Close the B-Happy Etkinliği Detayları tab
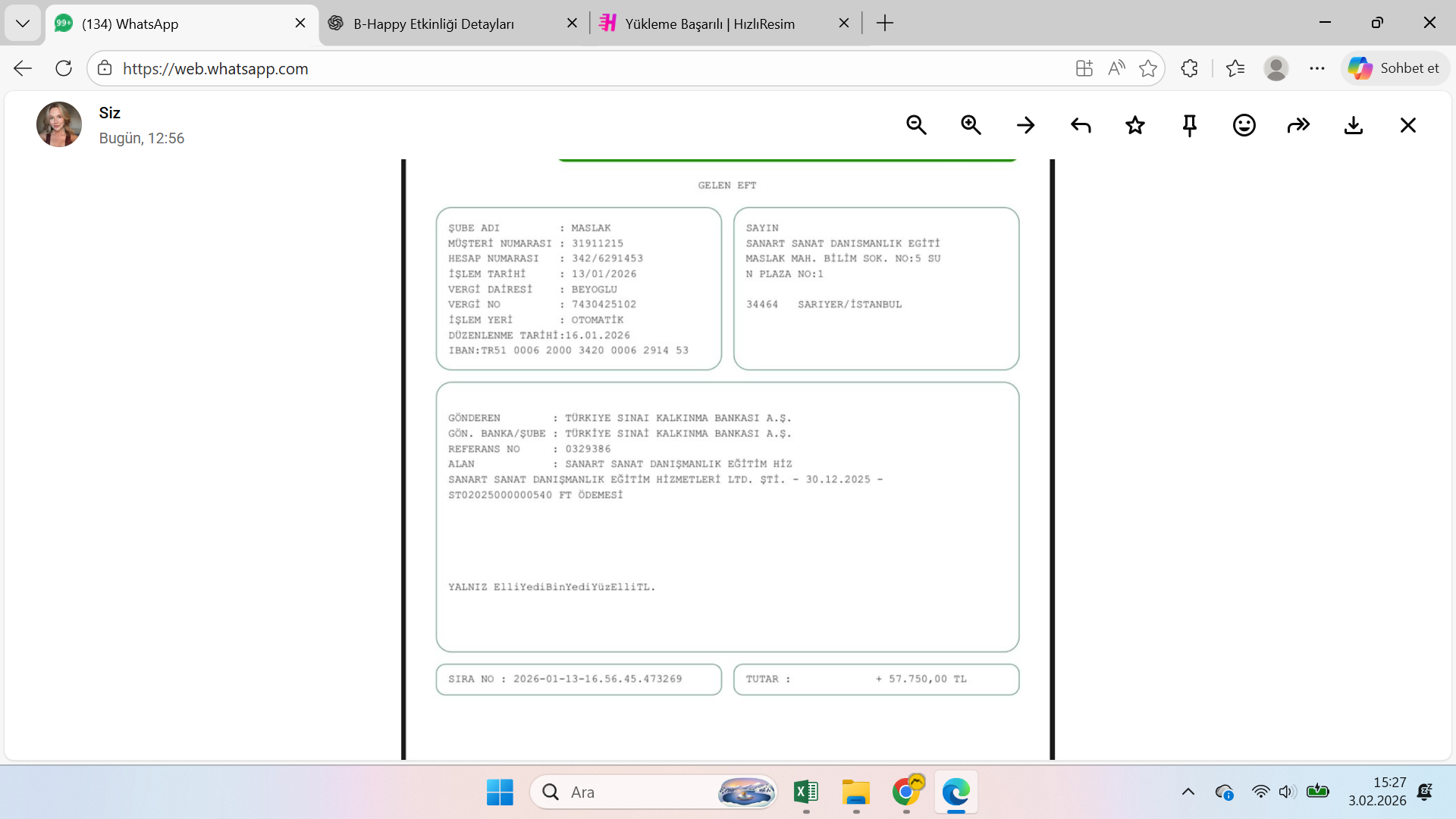This screenshot has width=1456, height=819. (x=573, y=24)
